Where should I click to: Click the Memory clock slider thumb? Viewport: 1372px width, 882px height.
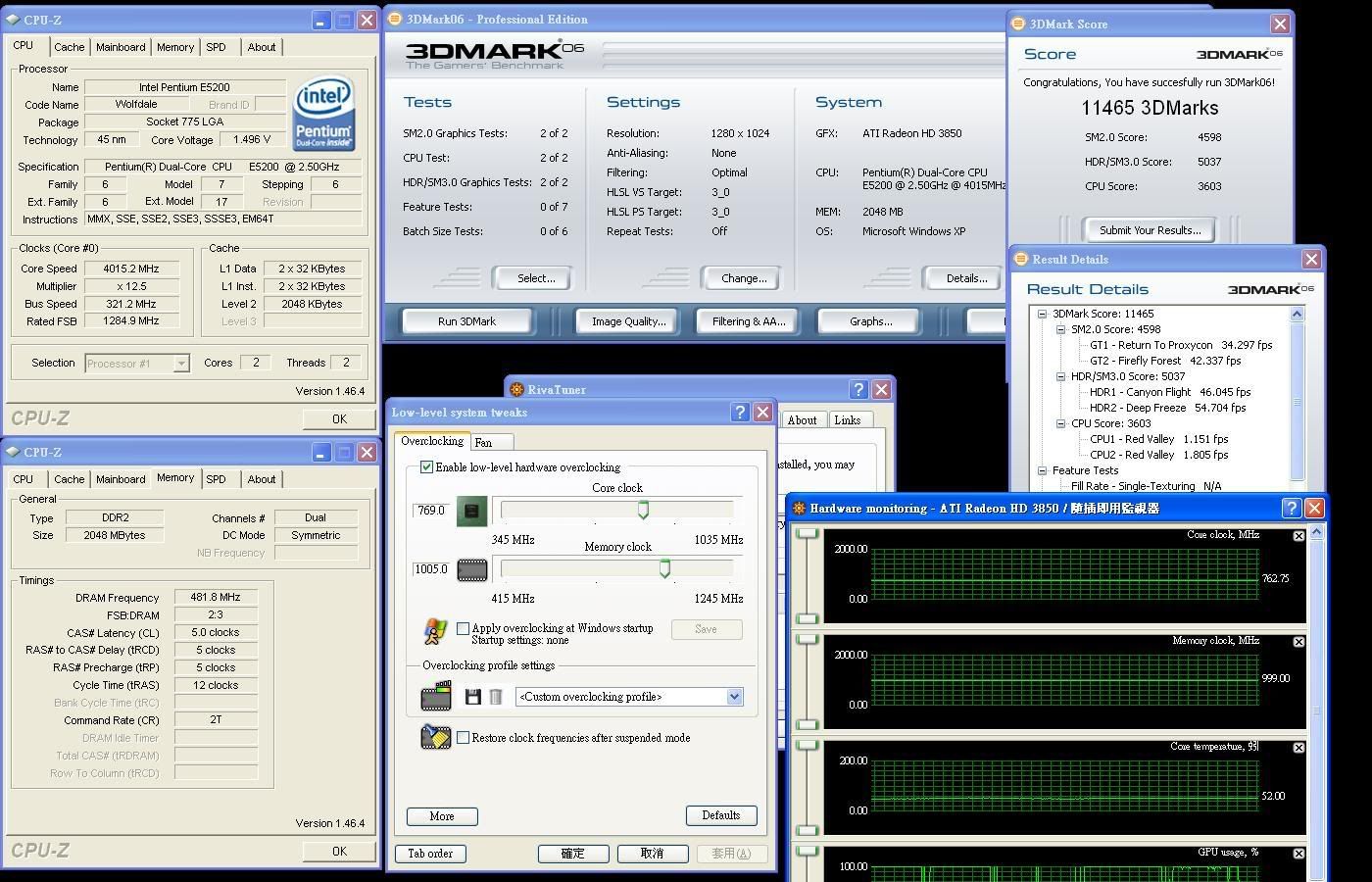664,568
